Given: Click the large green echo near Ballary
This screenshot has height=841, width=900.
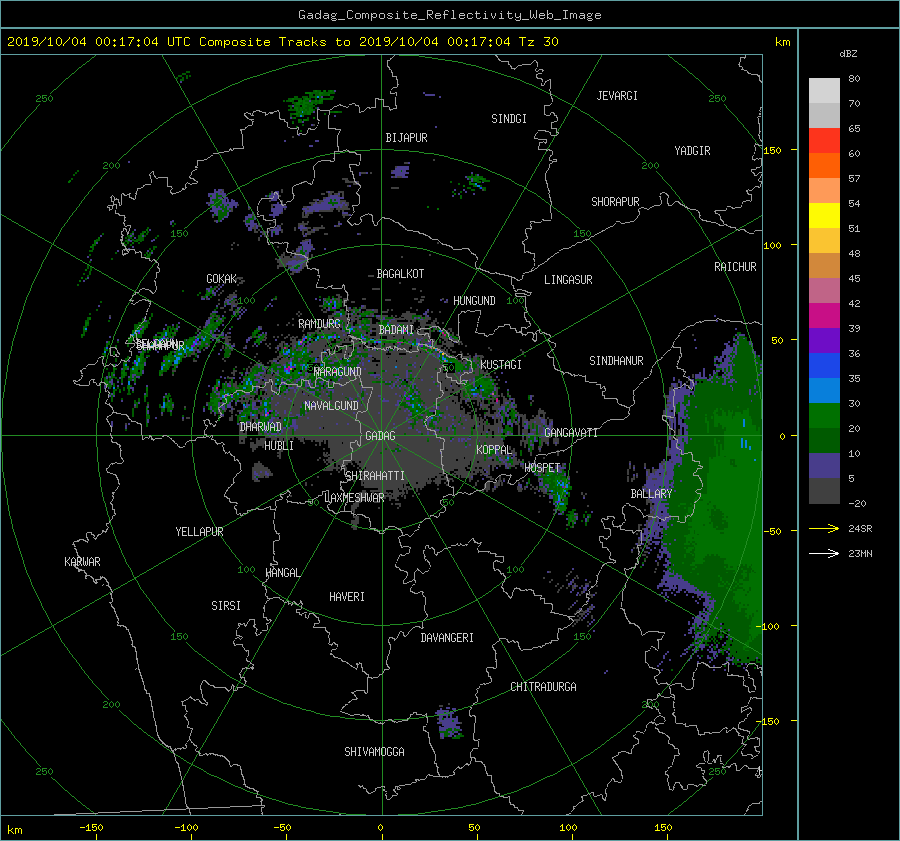Looking at the screenshot, I should 717,499.
